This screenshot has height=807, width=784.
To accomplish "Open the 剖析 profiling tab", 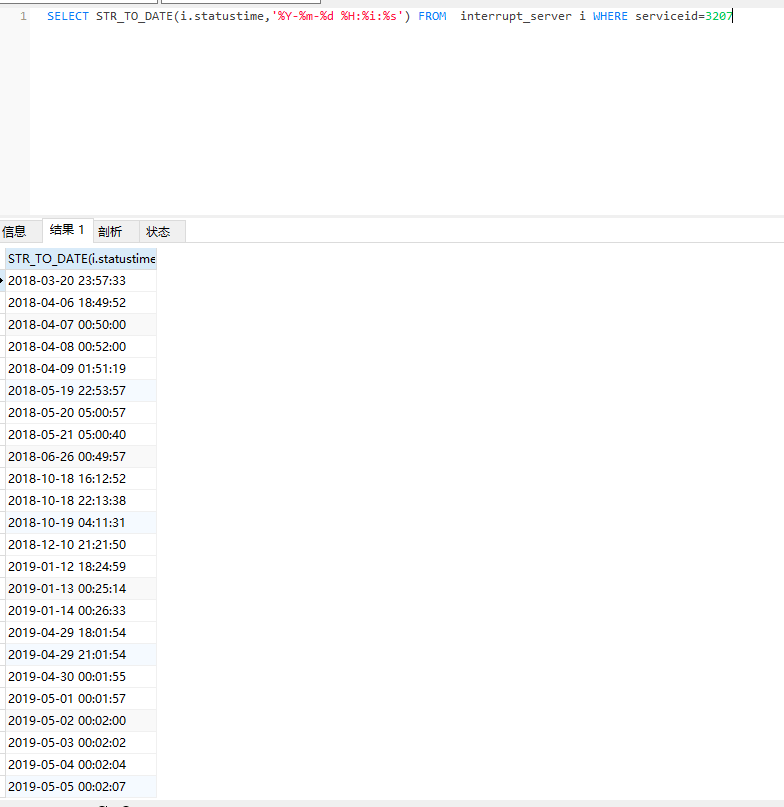I will [x=110, y=231].
